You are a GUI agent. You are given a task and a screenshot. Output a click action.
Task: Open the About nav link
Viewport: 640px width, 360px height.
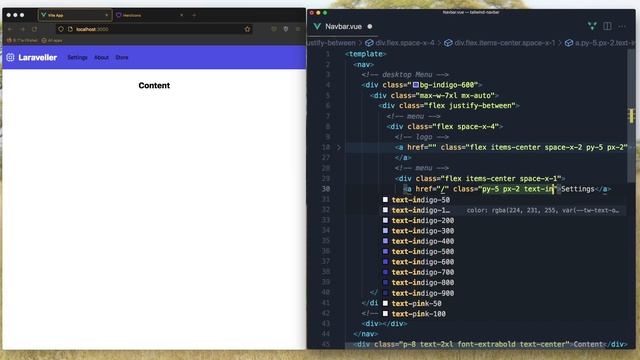tap(102, 58)
